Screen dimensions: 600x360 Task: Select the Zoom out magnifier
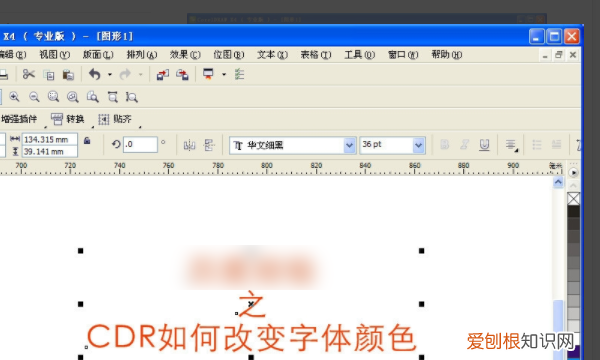34,97
